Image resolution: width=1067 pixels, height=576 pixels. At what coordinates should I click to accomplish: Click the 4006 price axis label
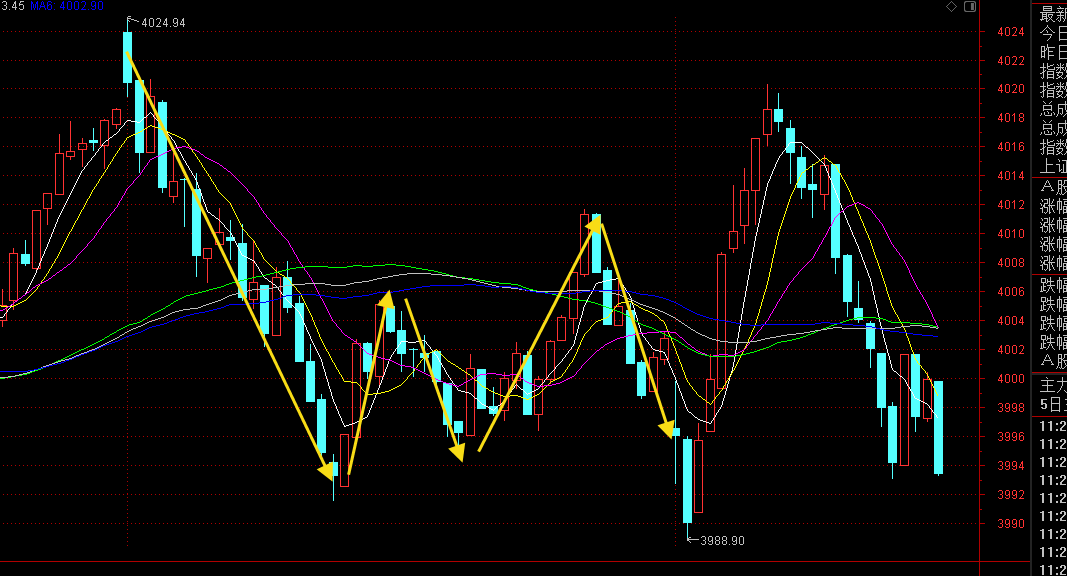pyautogui.click(x=1011, y=292)
